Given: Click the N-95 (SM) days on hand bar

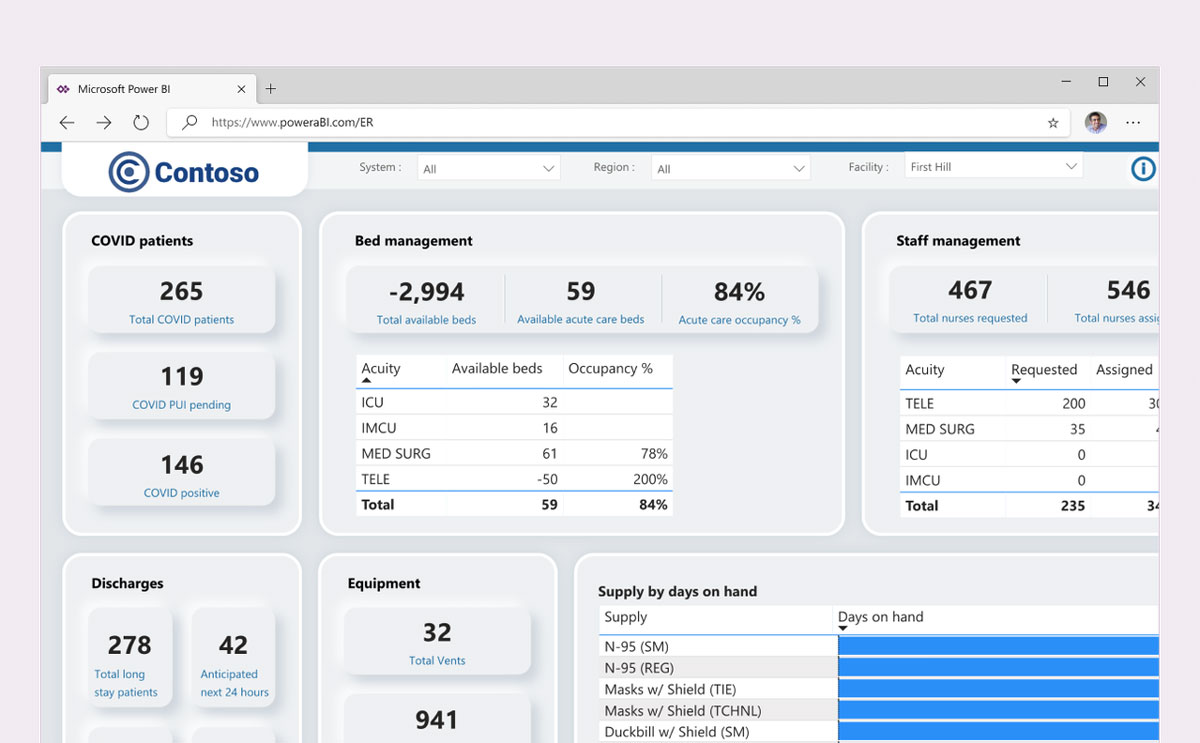Looking at the screenshot, I should coord(998,646).
